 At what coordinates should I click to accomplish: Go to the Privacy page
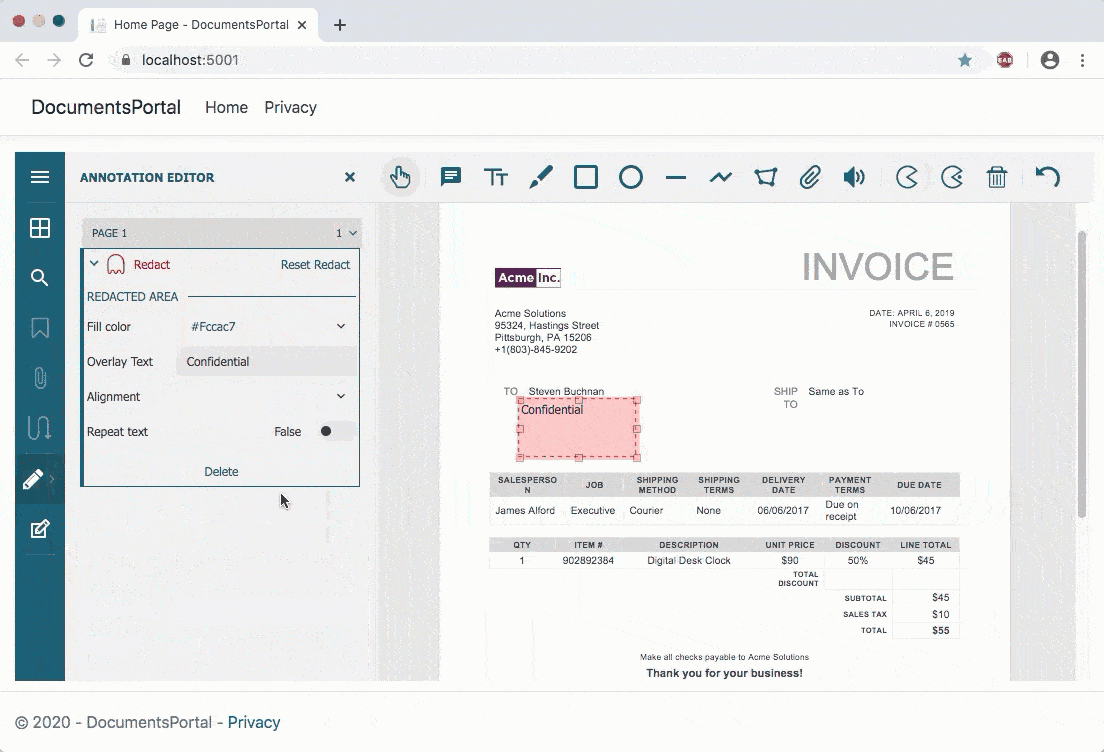[290, 107]
